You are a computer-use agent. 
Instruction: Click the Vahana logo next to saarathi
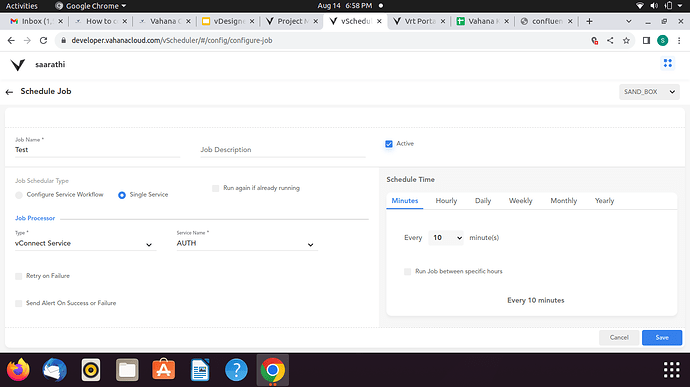pyautogui.click(x=18, y=65)
